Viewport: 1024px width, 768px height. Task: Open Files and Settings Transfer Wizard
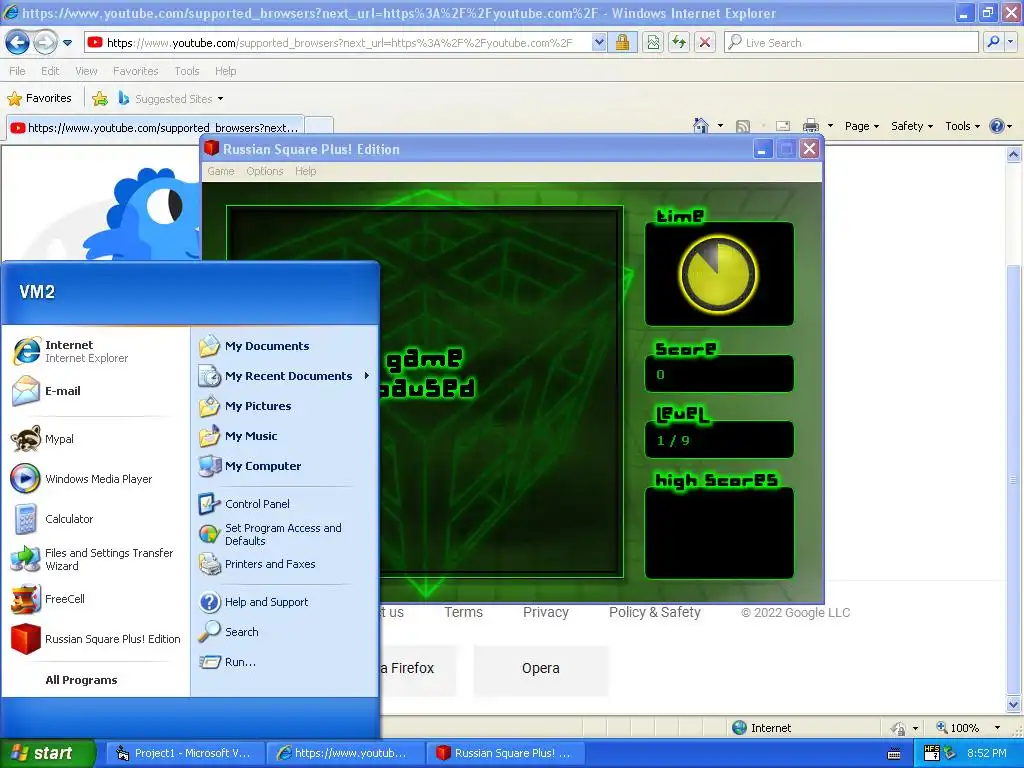(x=97, y=560)
